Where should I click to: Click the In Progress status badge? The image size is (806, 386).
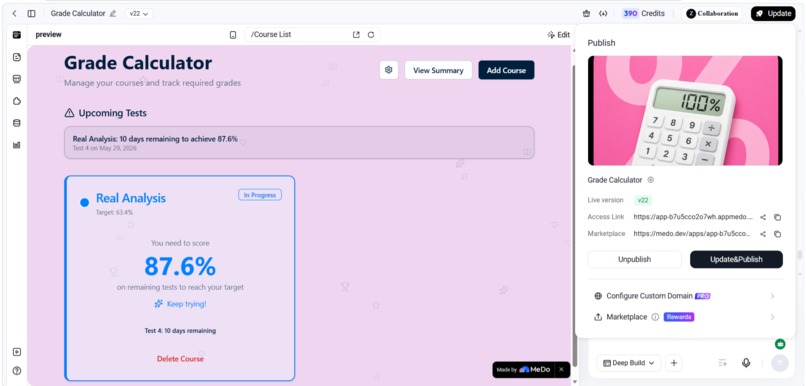[260, 195]
